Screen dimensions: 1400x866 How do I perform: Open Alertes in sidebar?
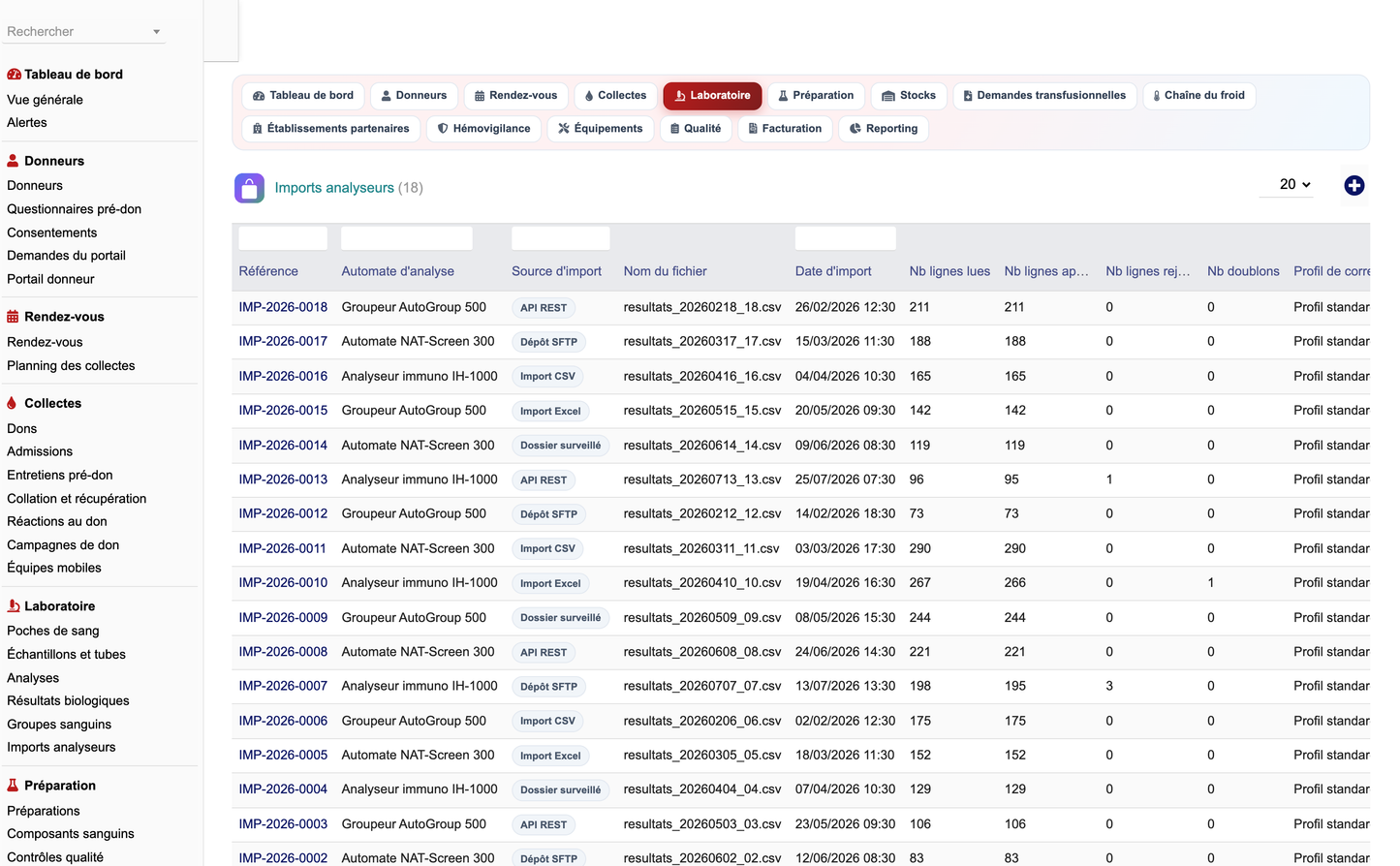pyautogui.click(x=27, y=123)
